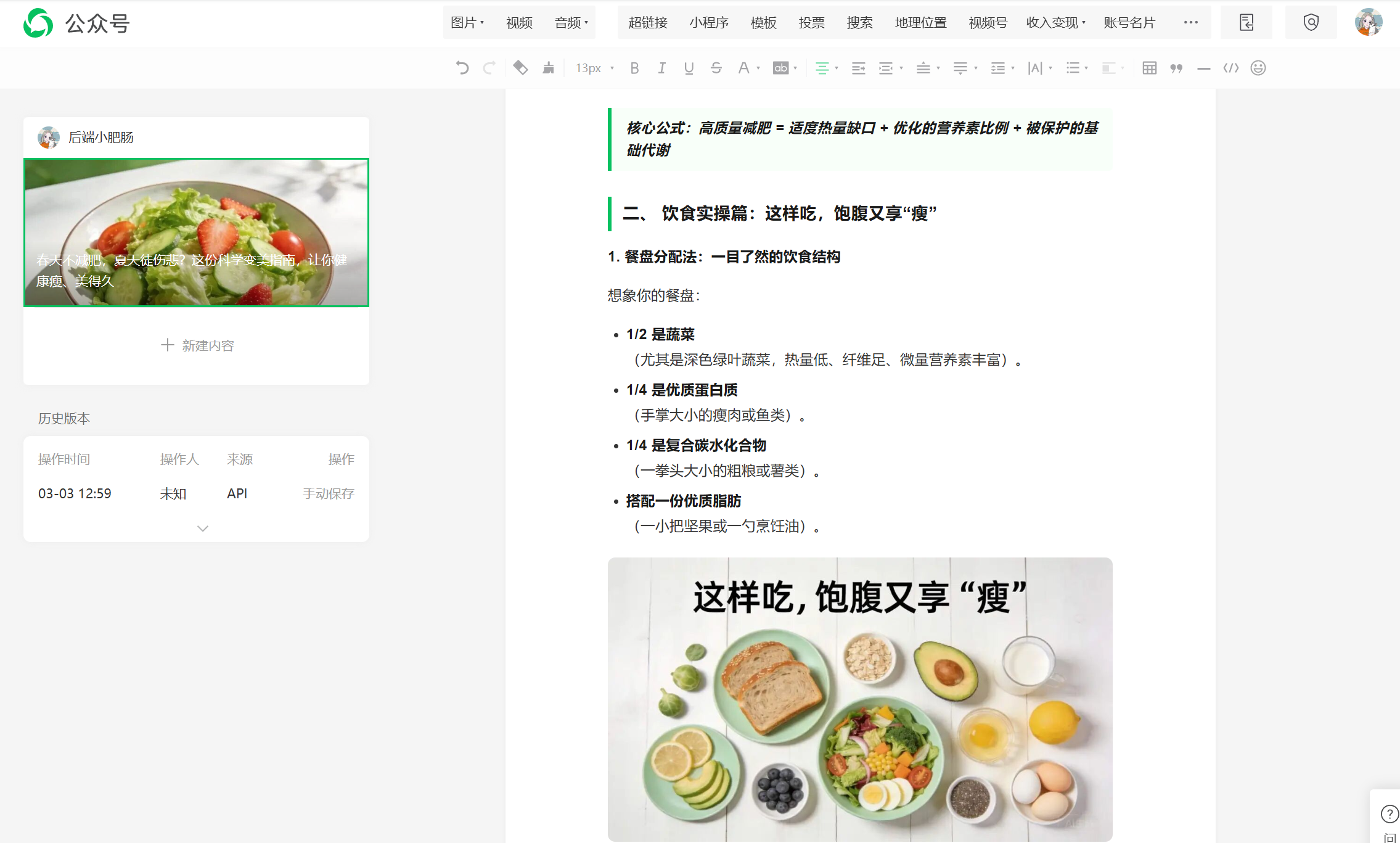
Task: Open the emoji picker smiley icon
Action: tap(1258, 68)
